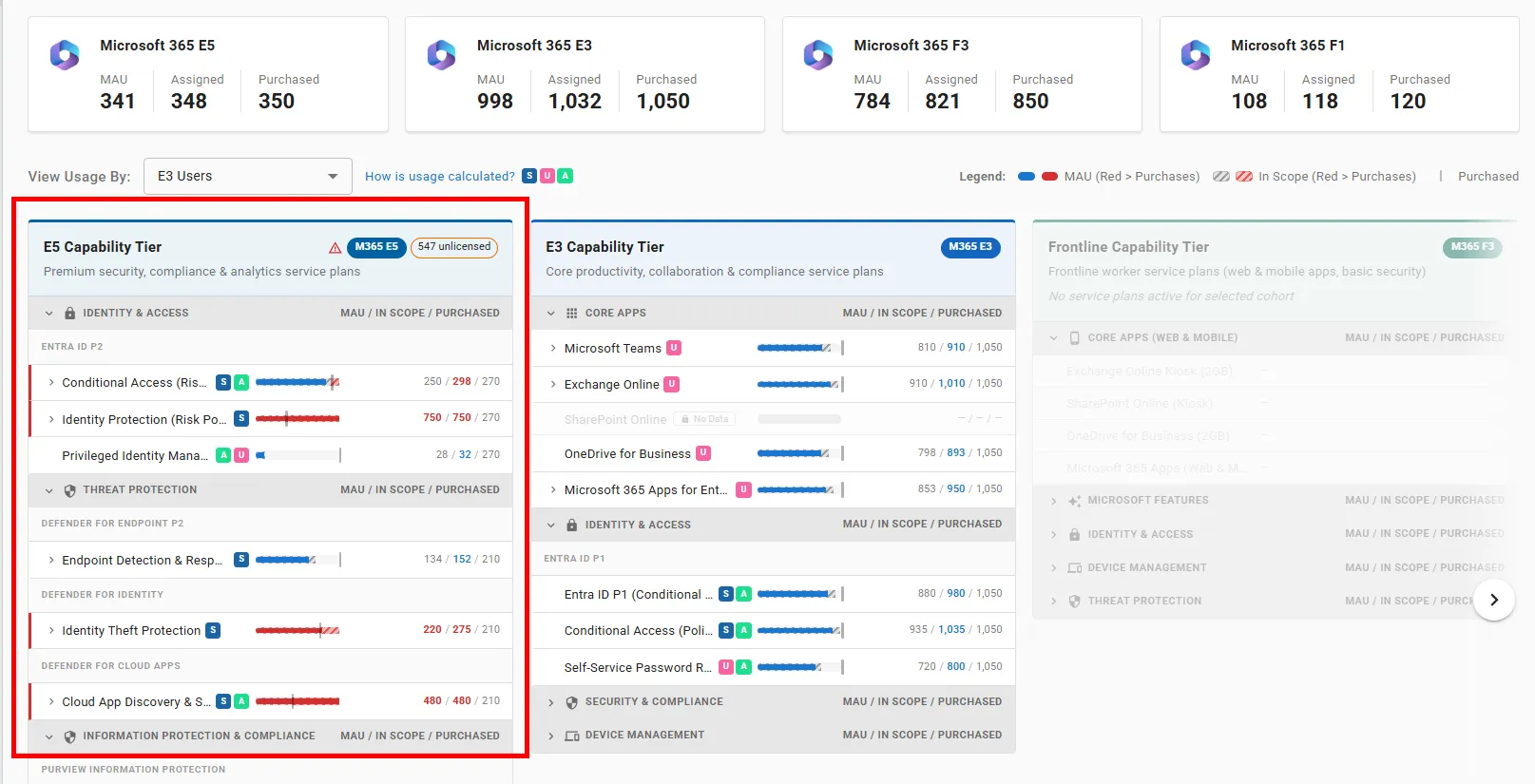Viewport: 1535px width, 784px height.
Task: Click the A badge beside Cloud App Discovery
Action: click(x=242, y=701)
